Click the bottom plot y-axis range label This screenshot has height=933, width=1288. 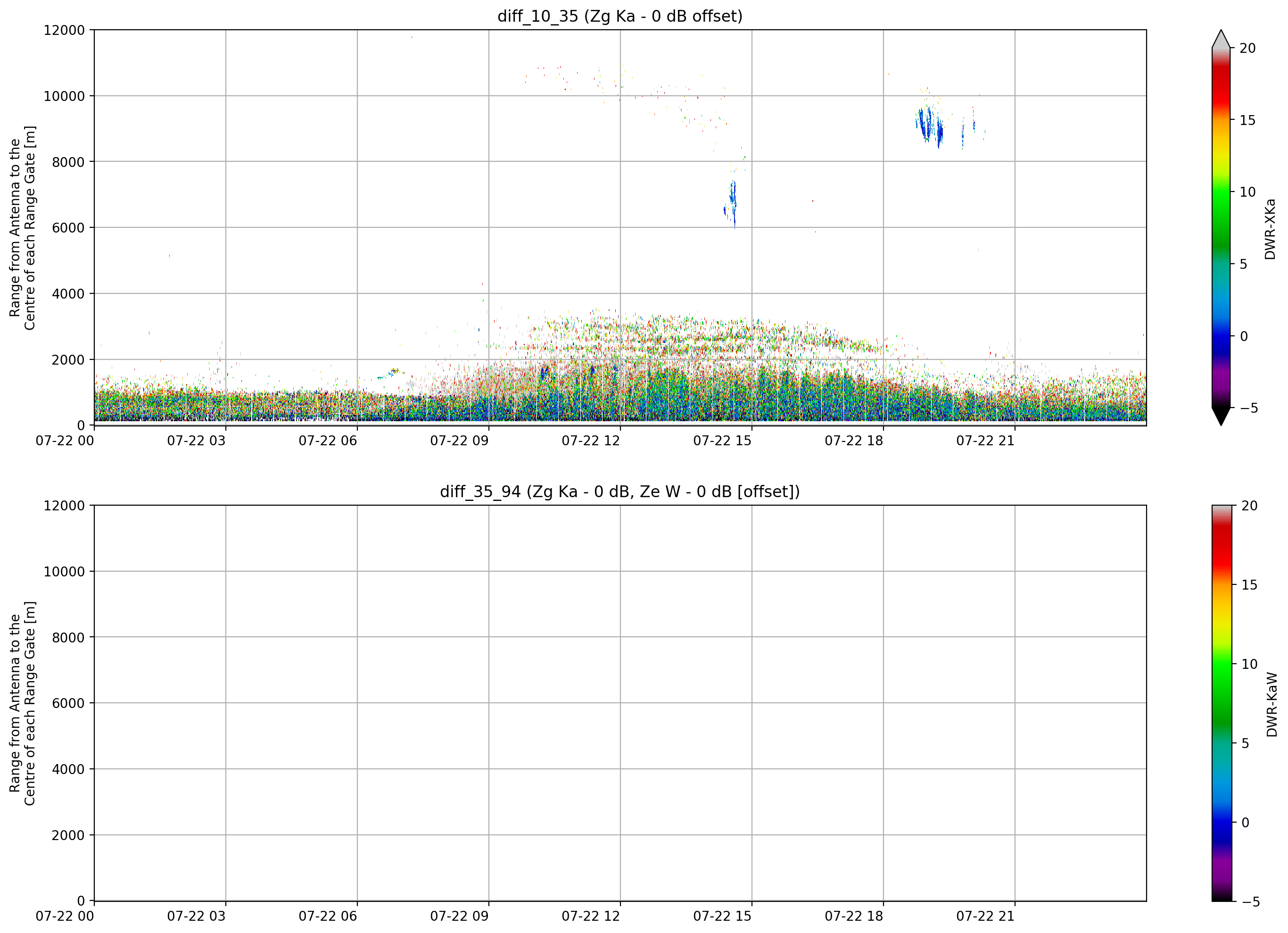(x=22, y=703)
